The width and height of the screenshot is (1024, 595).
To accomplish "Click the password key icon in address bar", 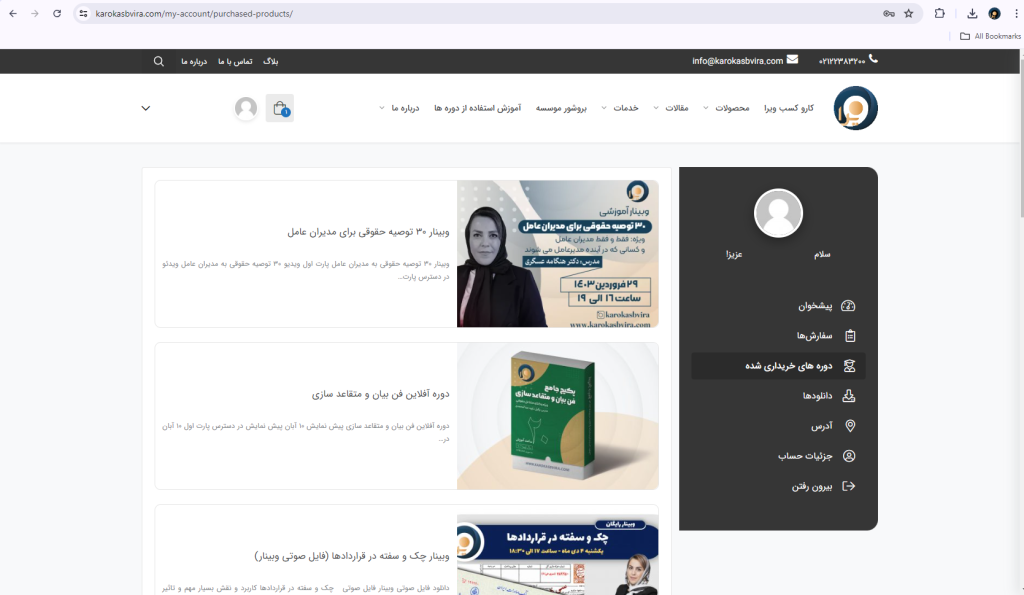I will (x=889, y=13).
